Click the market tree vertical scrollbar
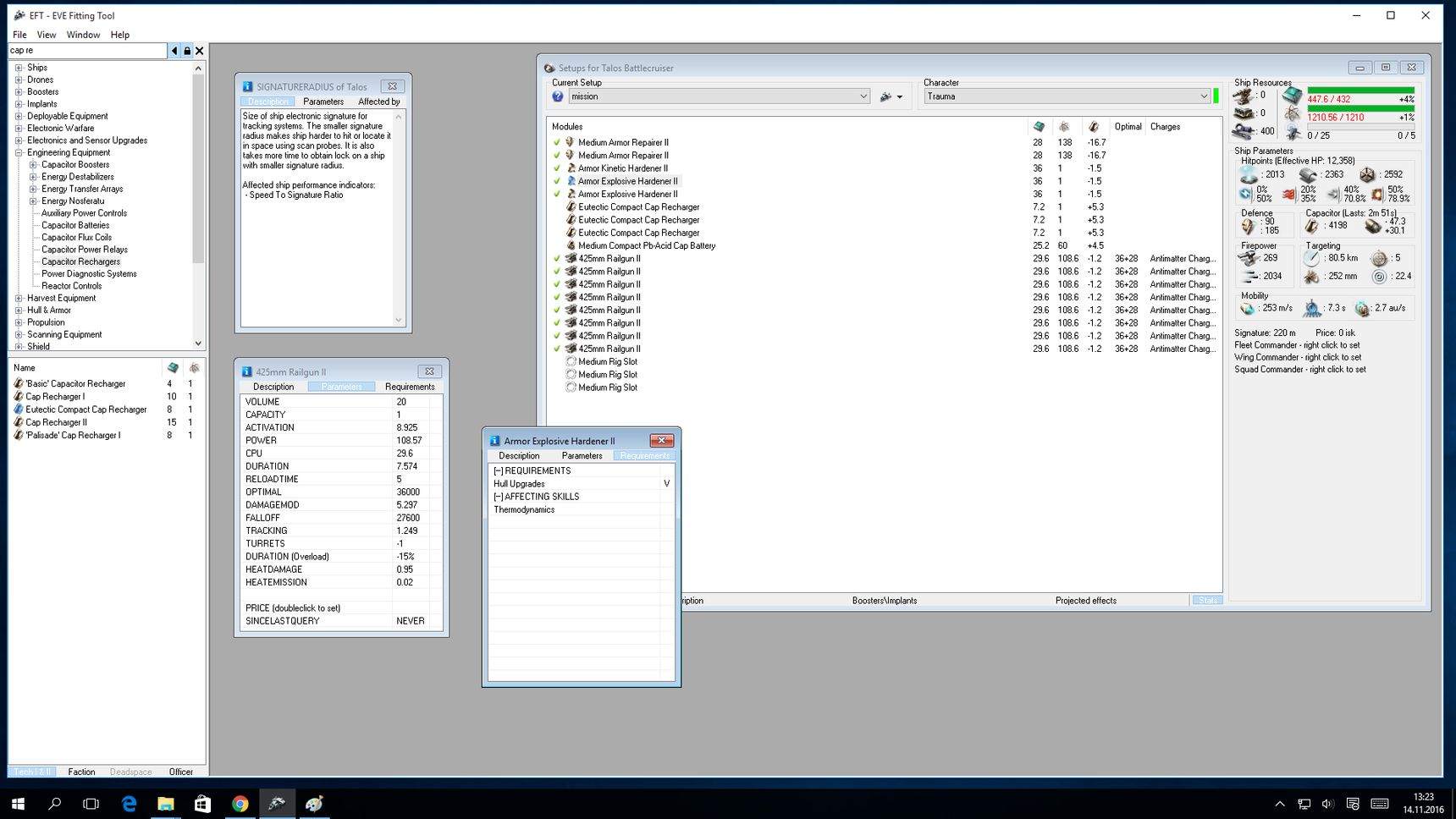The image size is (1456, 819). (198, 206)
